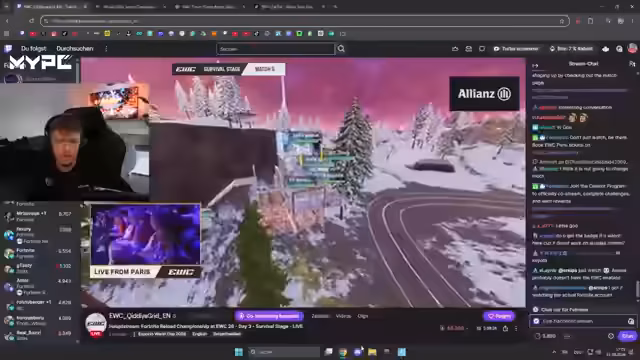This screenshot has height=360, width=640.
Task: Open the chat settings gear icon
Action: coord(611,336)
